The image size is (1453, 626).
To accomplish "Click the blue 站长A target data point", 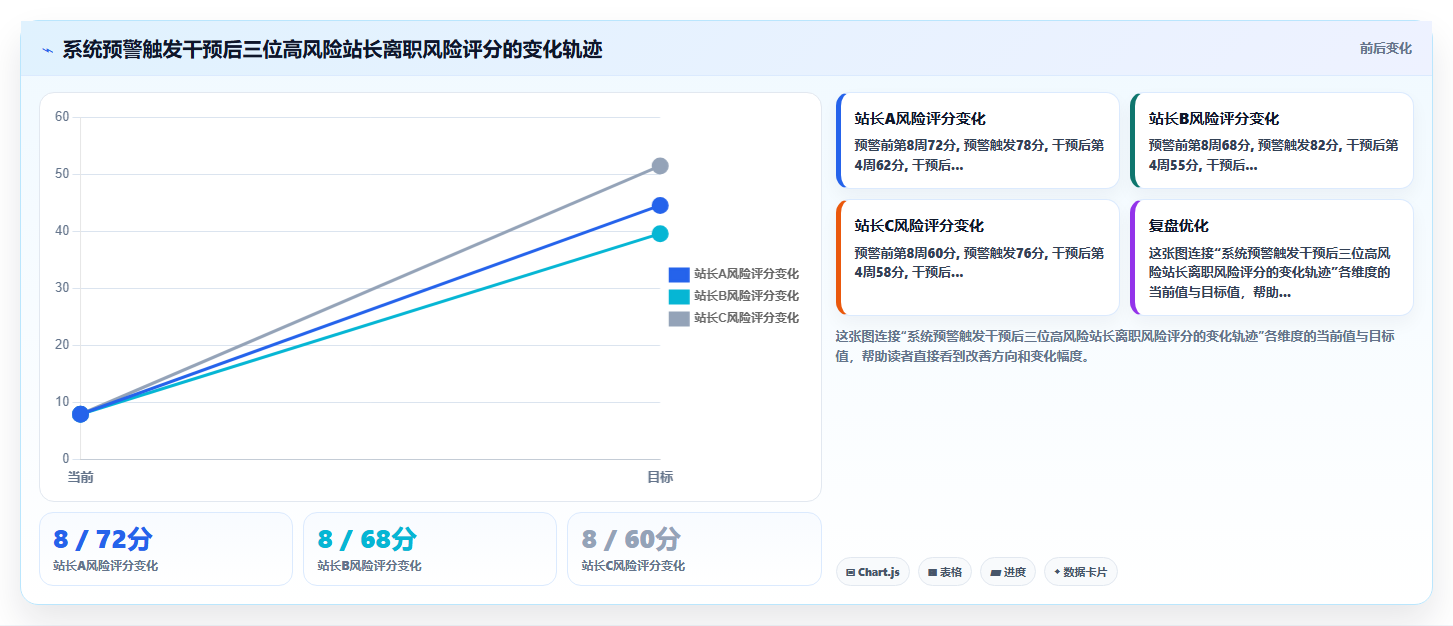I will pyautogui.click(x=660, y=206).
